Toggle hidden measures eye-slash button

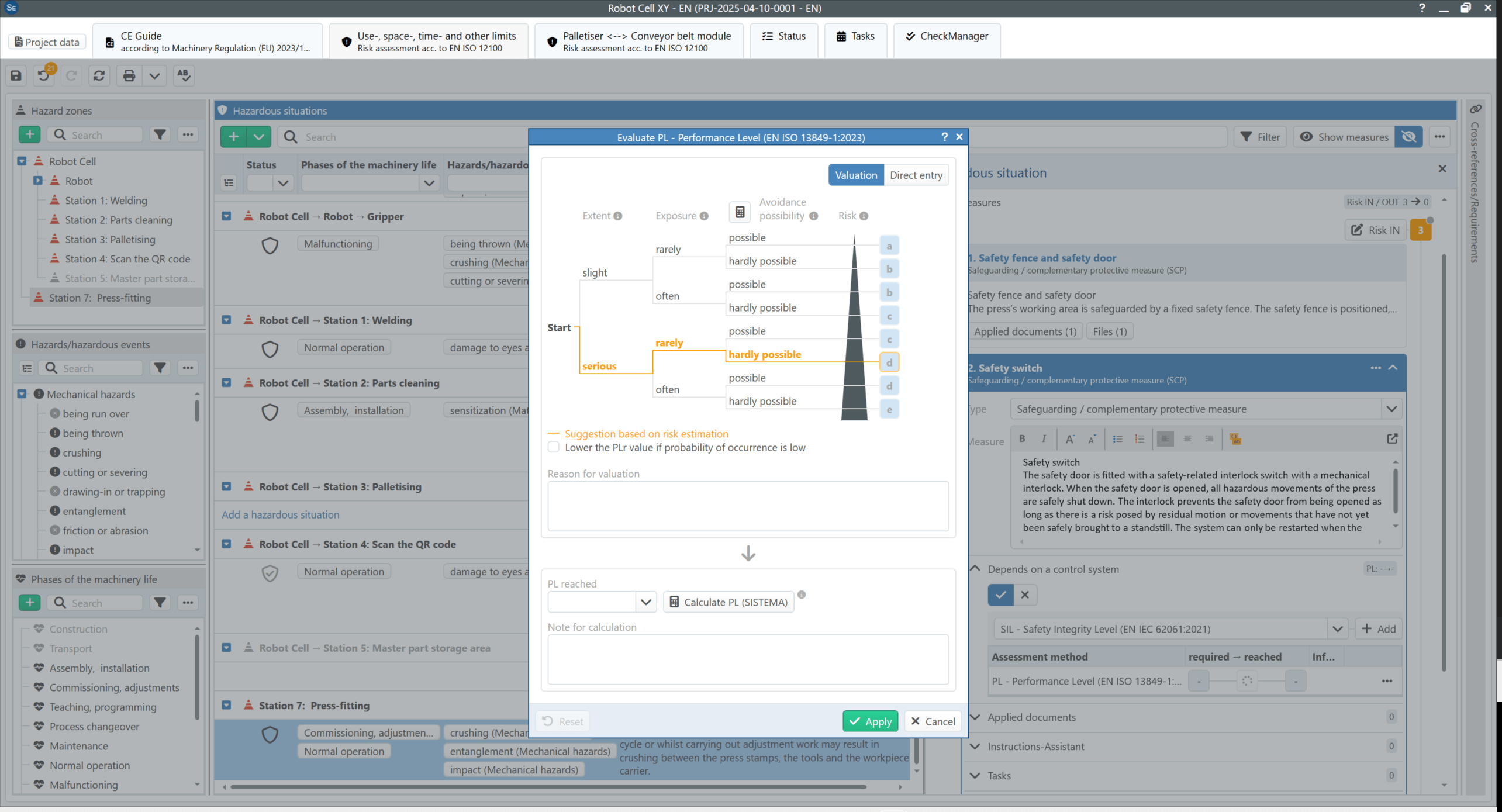coord(1408,137)
